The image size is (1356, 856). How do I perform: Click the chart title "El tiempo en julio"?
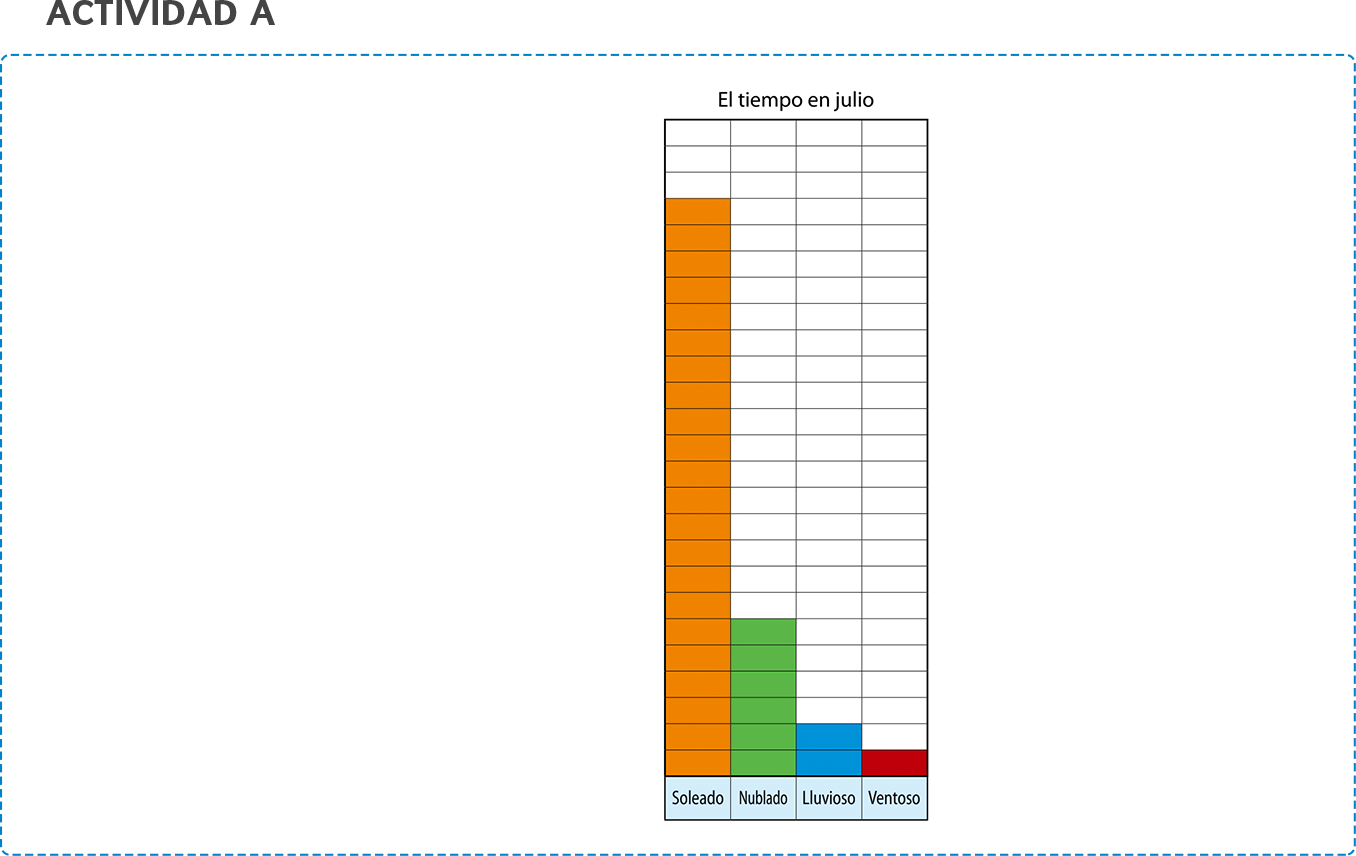(x=796, y=100)
